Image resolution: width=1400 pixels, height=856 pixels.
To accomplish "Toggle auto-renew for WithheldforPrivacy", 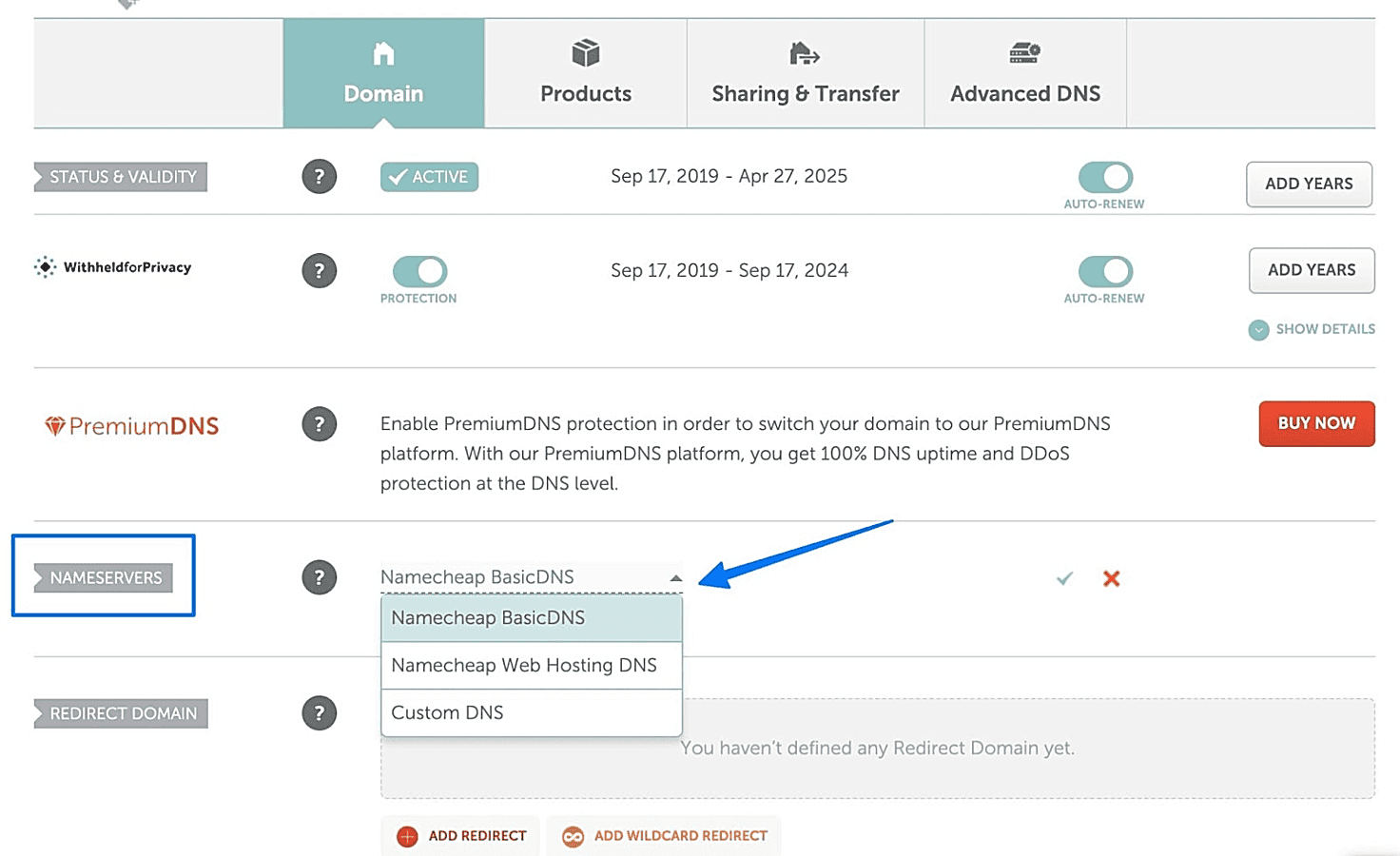I will point(1104,271).
